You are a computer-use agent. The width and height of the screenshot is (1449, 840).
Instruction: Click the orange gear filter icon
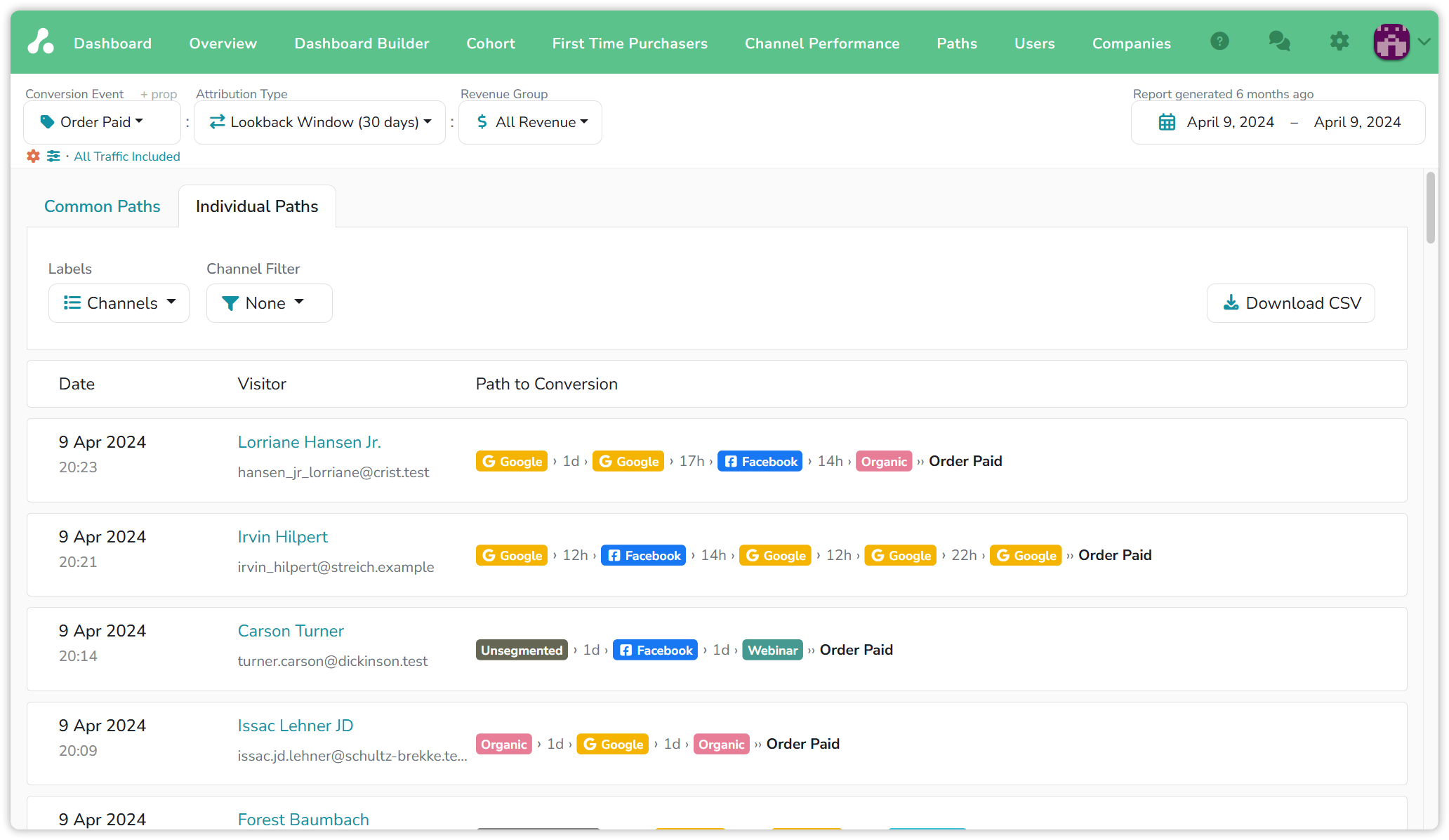coord(33,156)
